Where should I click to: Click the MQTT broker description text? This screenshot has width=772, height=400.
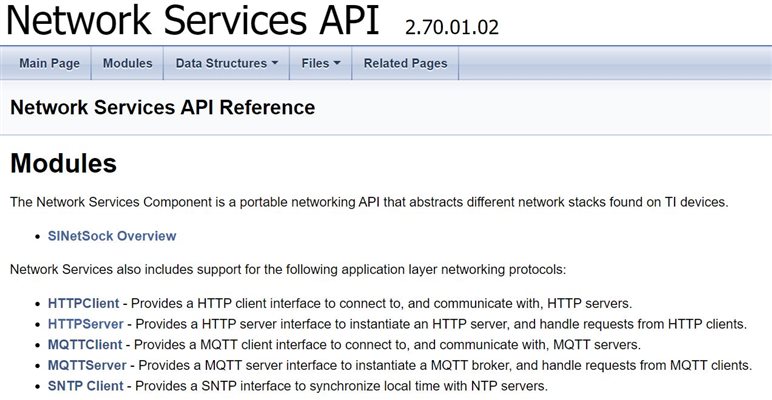pyautogui.click(x=445, y=366)
